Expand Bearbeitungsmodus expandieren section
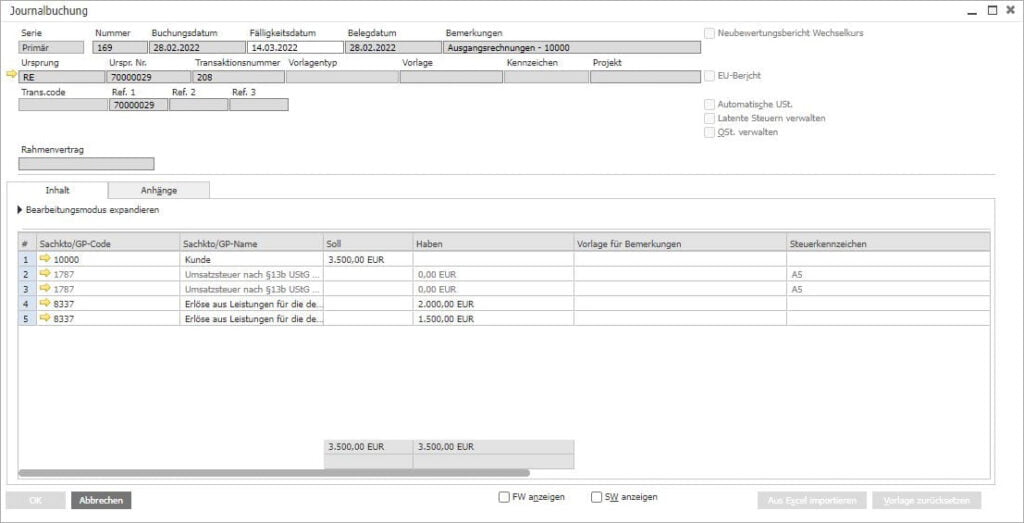 point(21,210)
